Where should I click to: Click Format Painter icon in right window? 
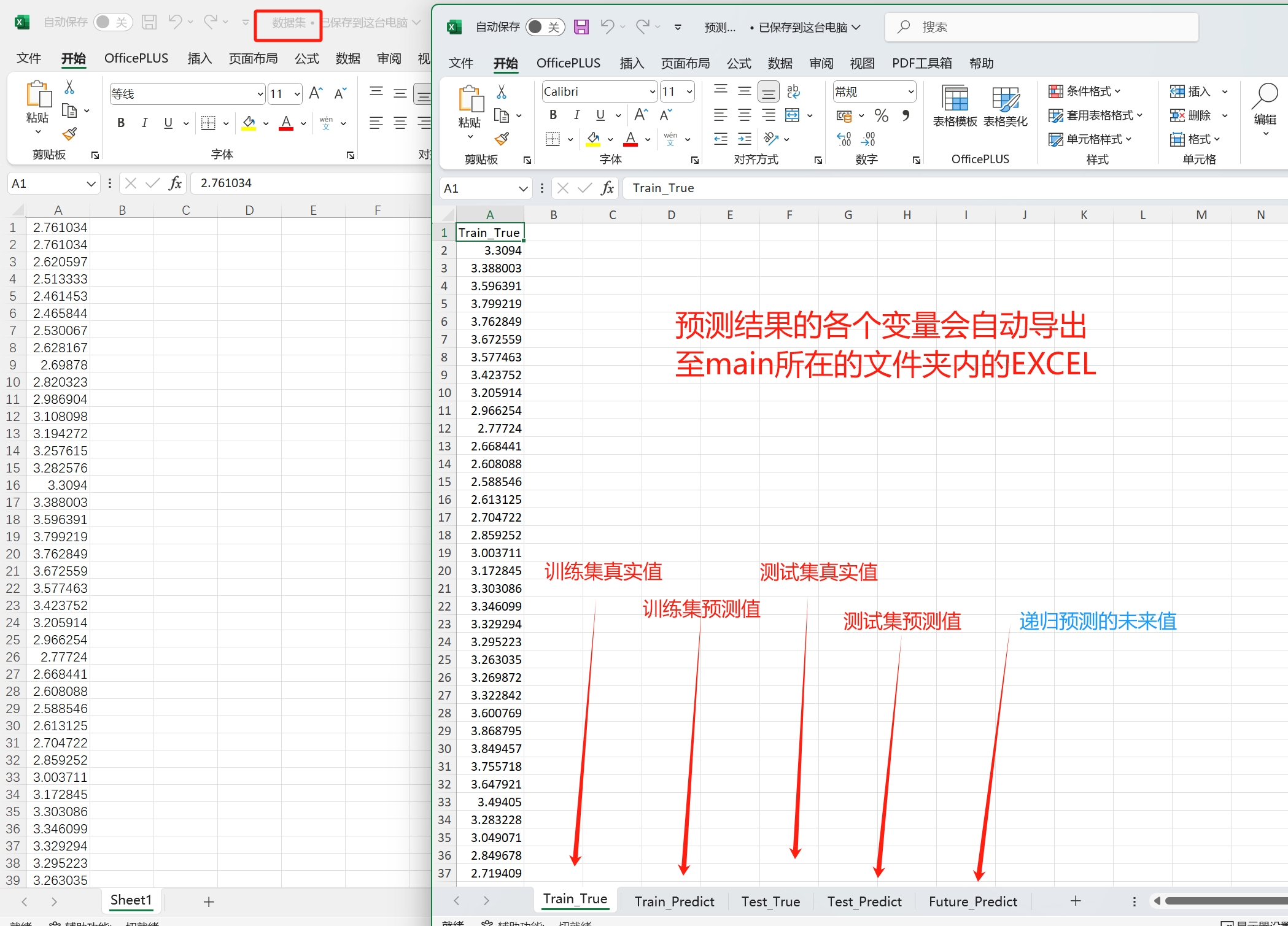pyautogui.click(x=502, y=139)
